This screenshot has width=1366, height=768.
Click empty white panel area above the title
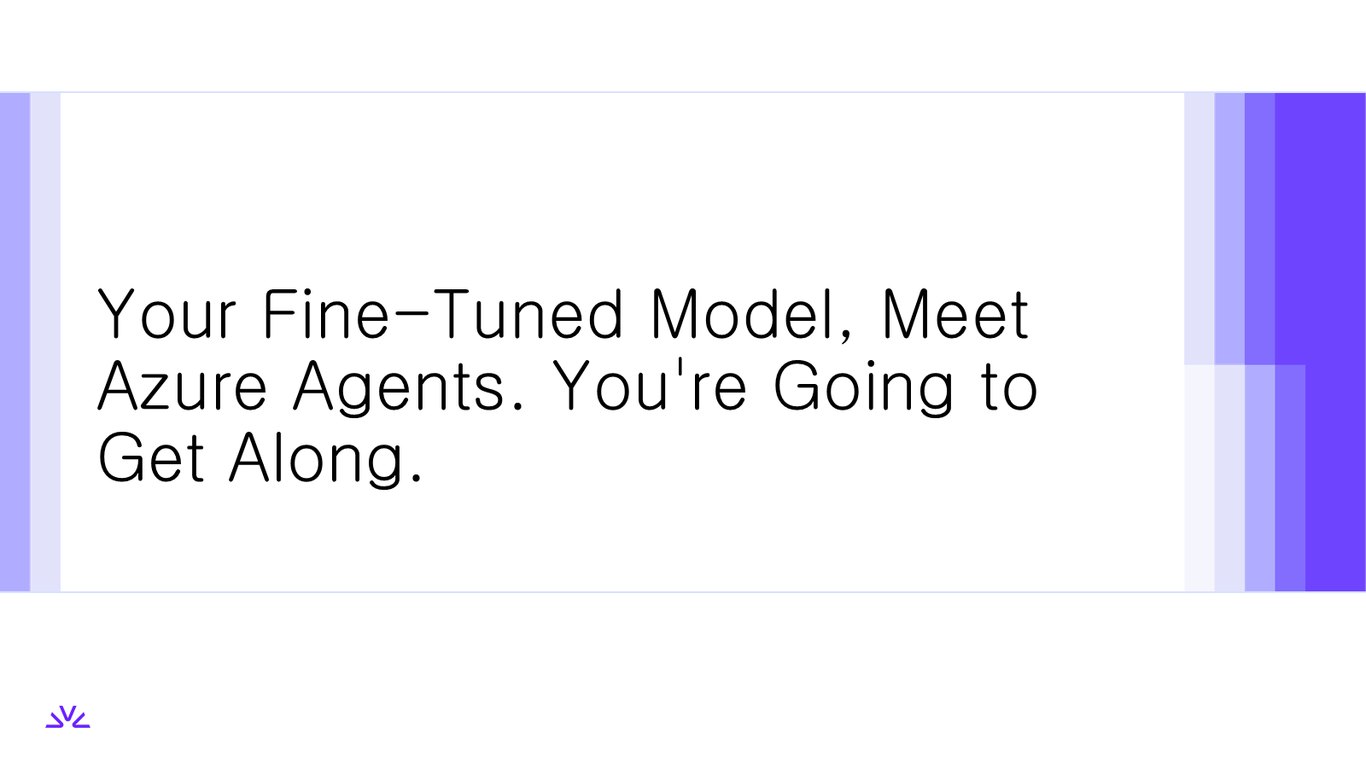(x=620, y=180)
